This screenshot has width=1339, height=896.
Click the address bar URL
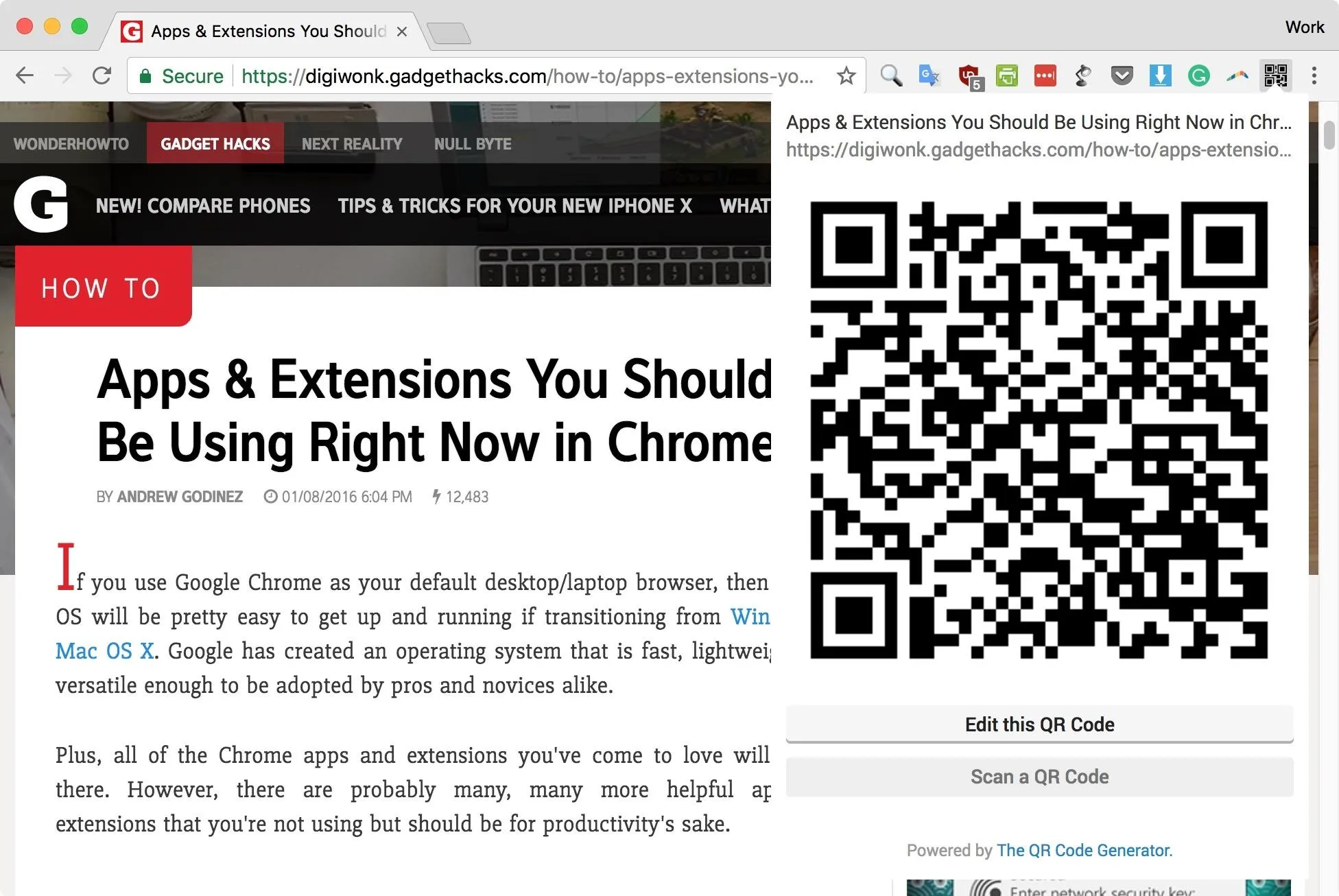[528, 76]
